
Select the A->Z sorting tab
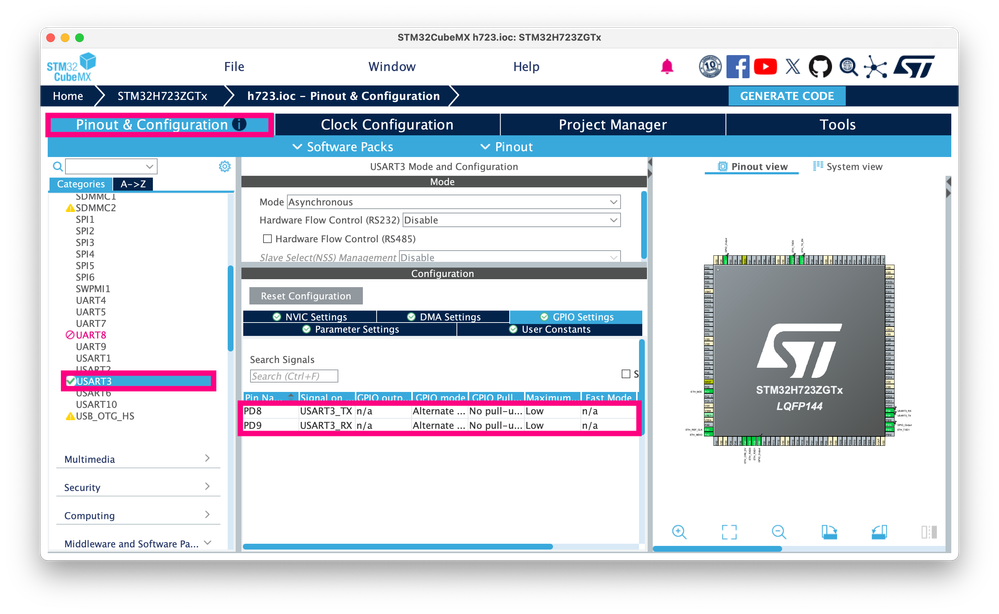point(133,184)
